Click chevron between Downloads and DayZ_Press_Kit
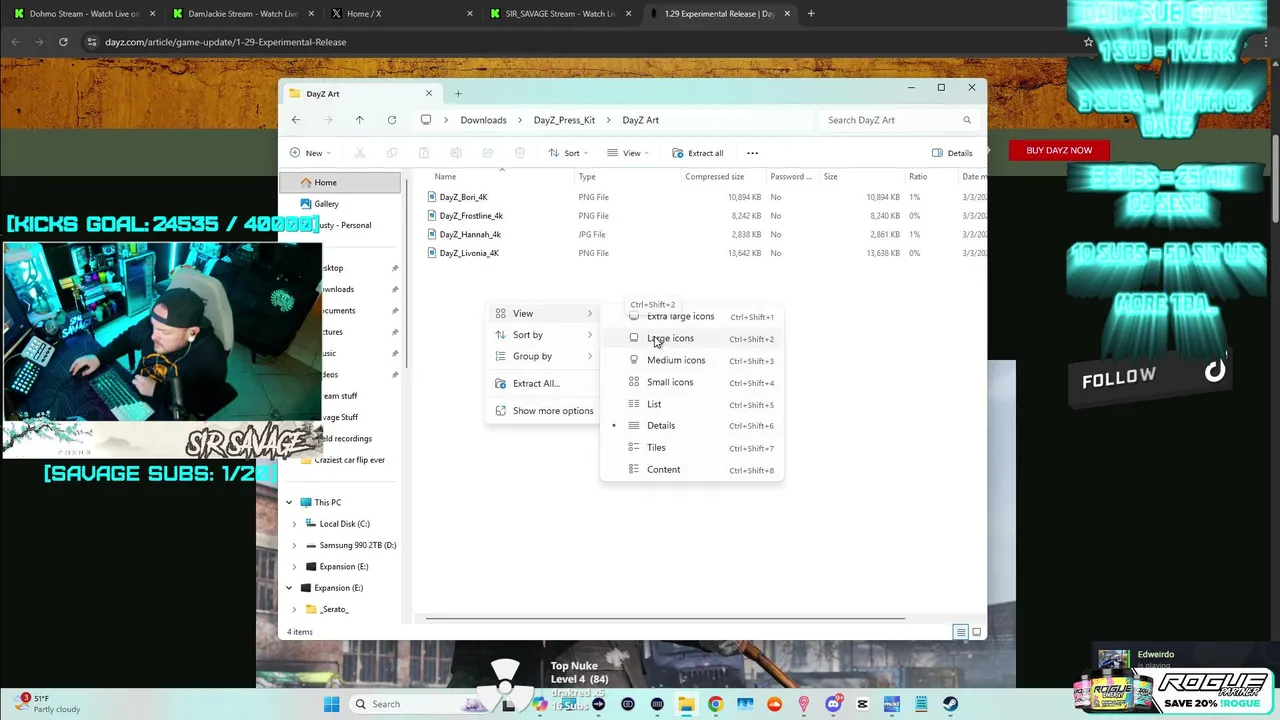Viewport: 1280px width, 720px height. 520,120
